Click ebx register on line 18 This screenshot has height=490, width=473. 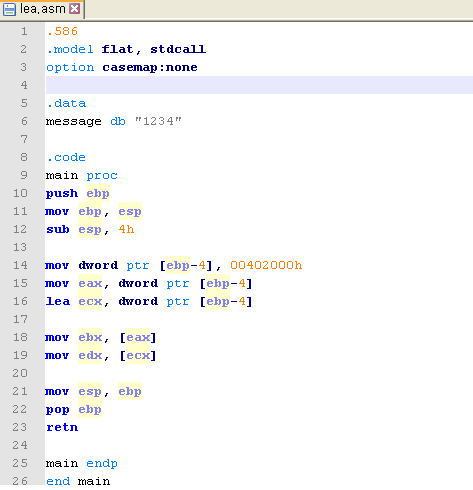[x=90, y=337]
